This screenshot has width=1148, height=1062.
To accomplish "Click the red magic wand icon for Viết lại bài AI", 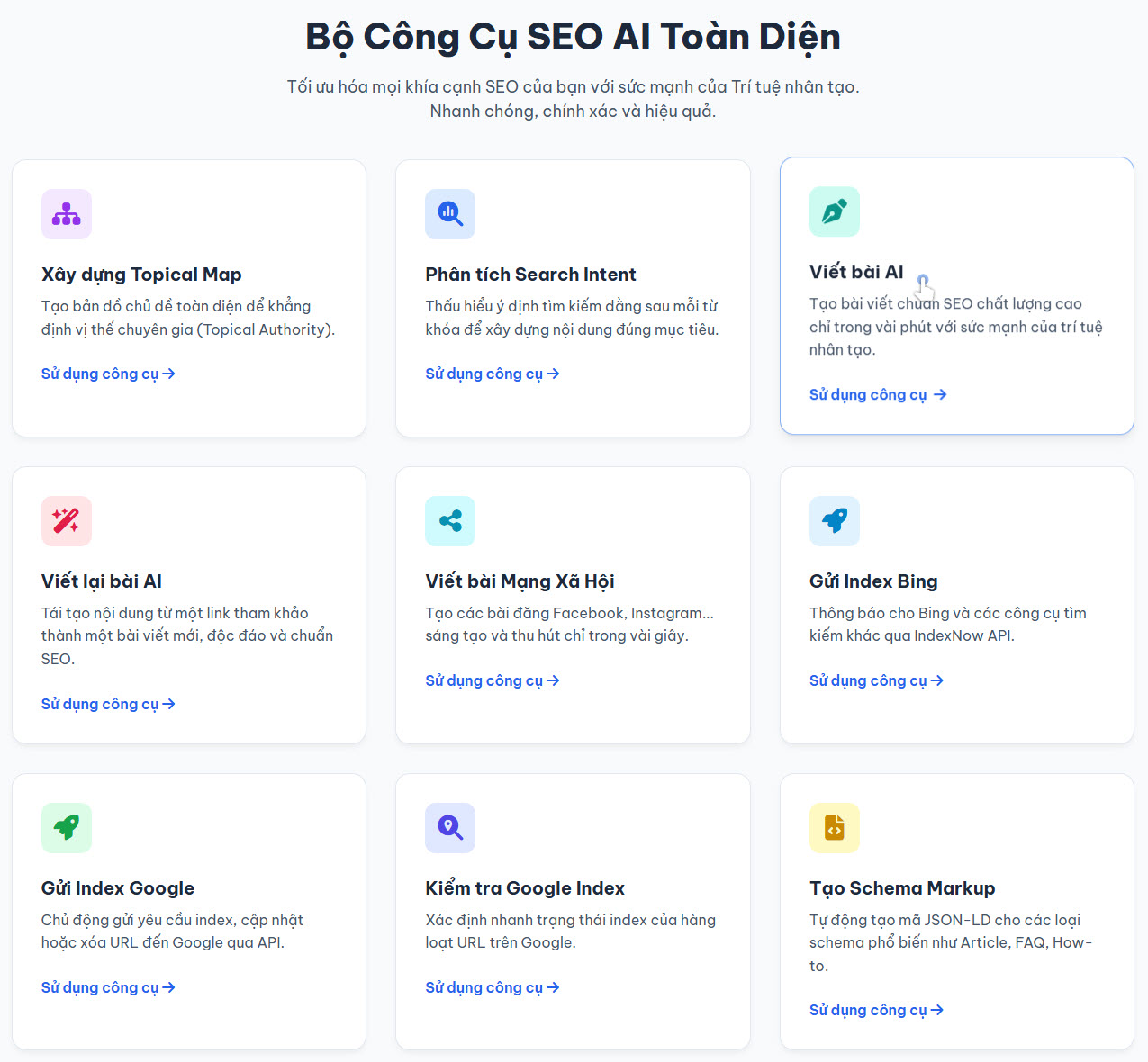I will (x=67, y=521).
